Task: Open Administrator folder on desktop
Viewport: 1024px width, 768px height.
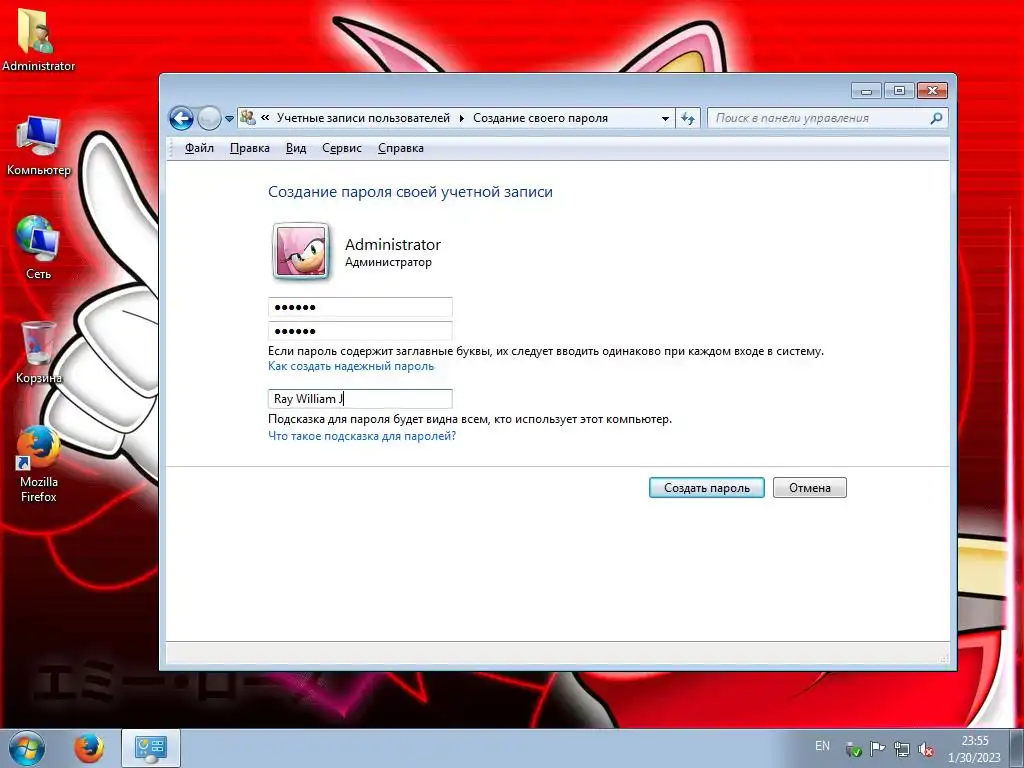Action: (38, 39)
